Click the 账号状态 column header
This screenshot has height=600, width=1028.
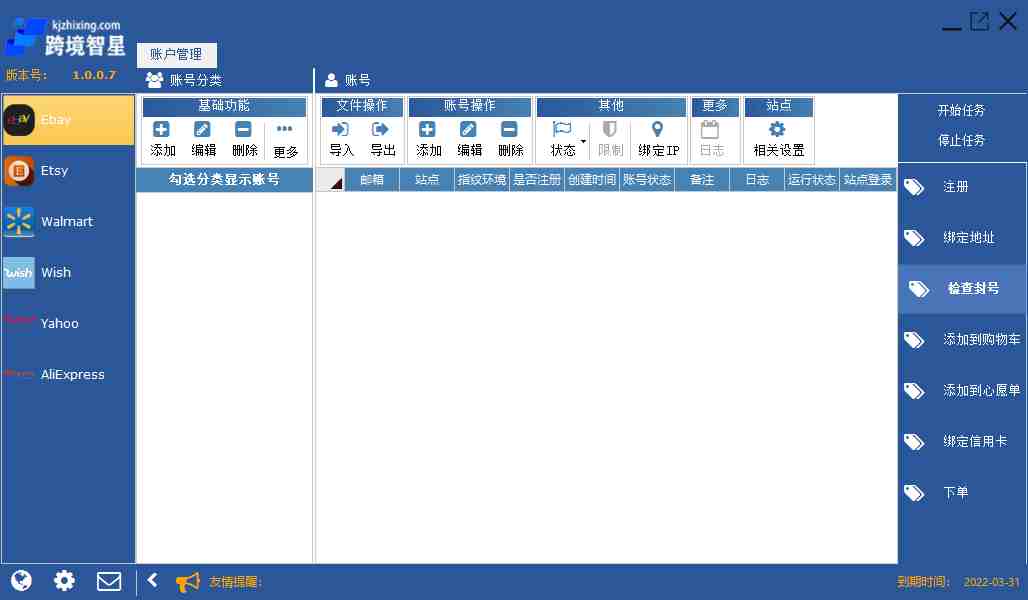tap(647, 180)
